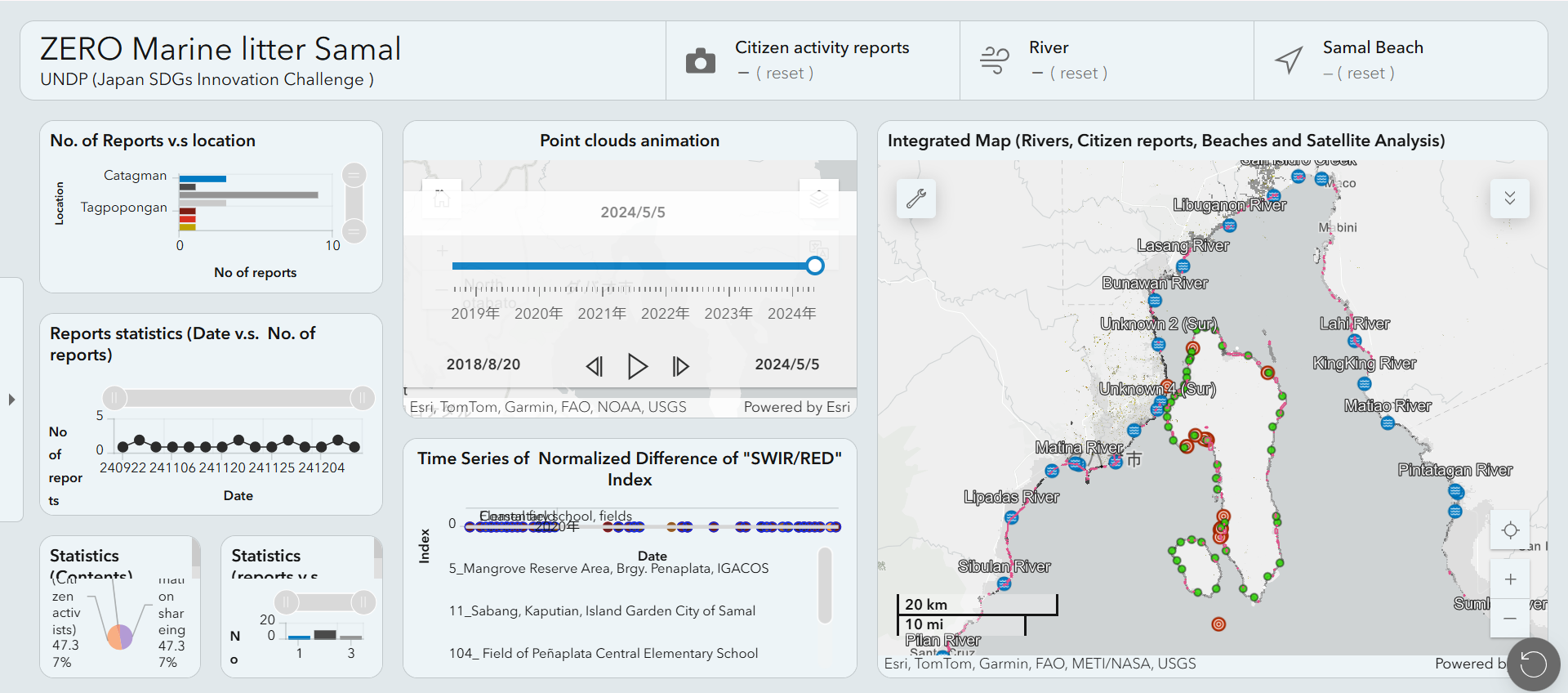Reset the Citizen activity reports filter

[785, 74]
